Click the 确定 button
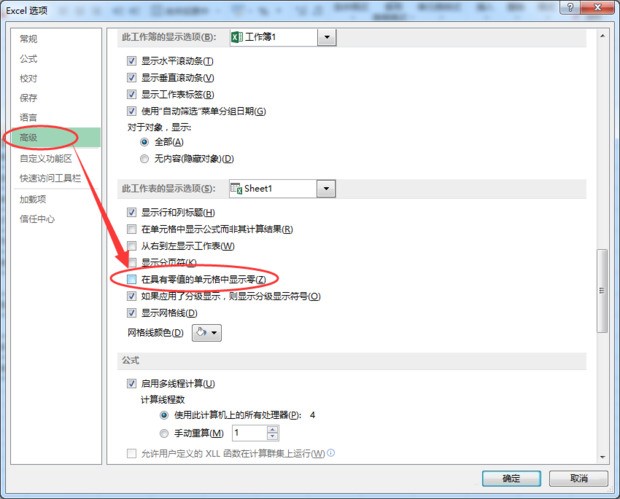Screen dimensions: 620x499 (x=511, y=478)
